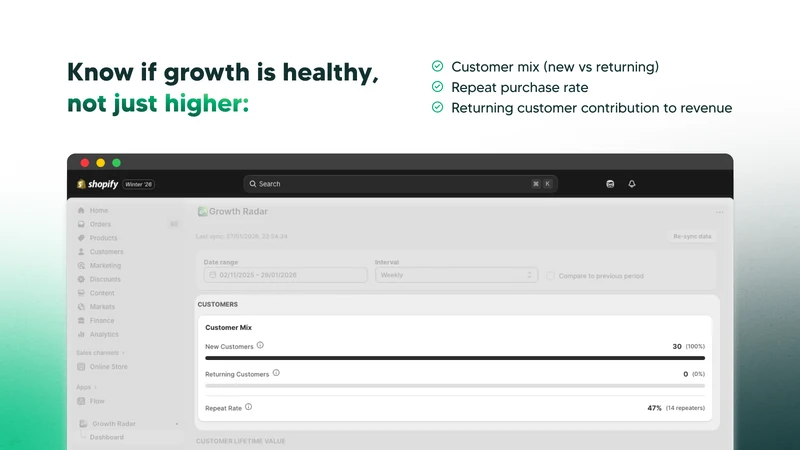Click the Home house icon
Viewport: 800px width, 450px height.
[81, 210]
